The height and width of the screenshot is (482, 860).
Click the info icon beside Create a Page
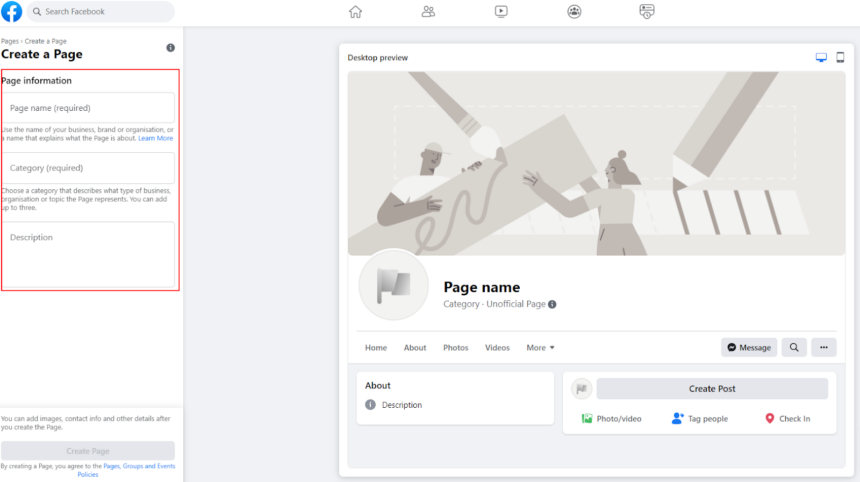pos(171,48)
